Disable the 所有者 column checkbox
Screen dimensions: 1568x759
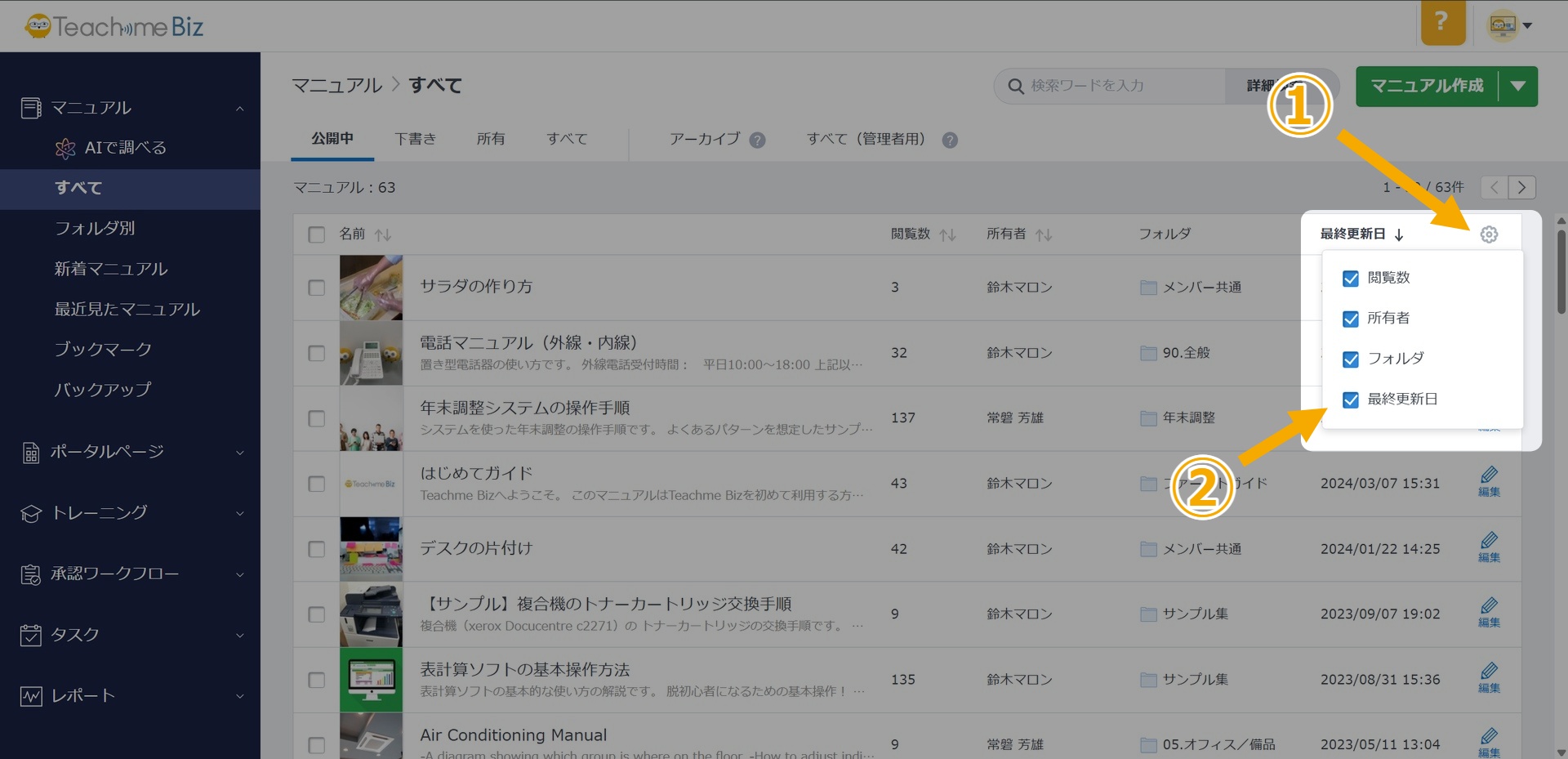pyautogui.click(x=1350, y=319)
